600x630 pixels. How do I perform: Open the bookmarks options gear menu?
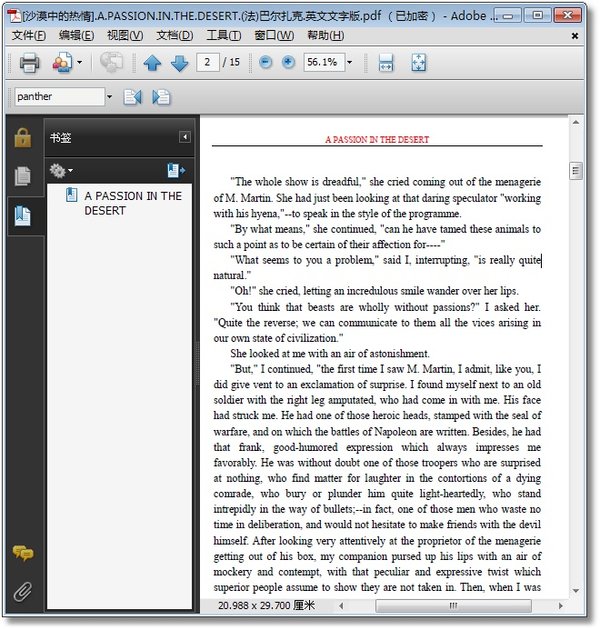point(61,171)
